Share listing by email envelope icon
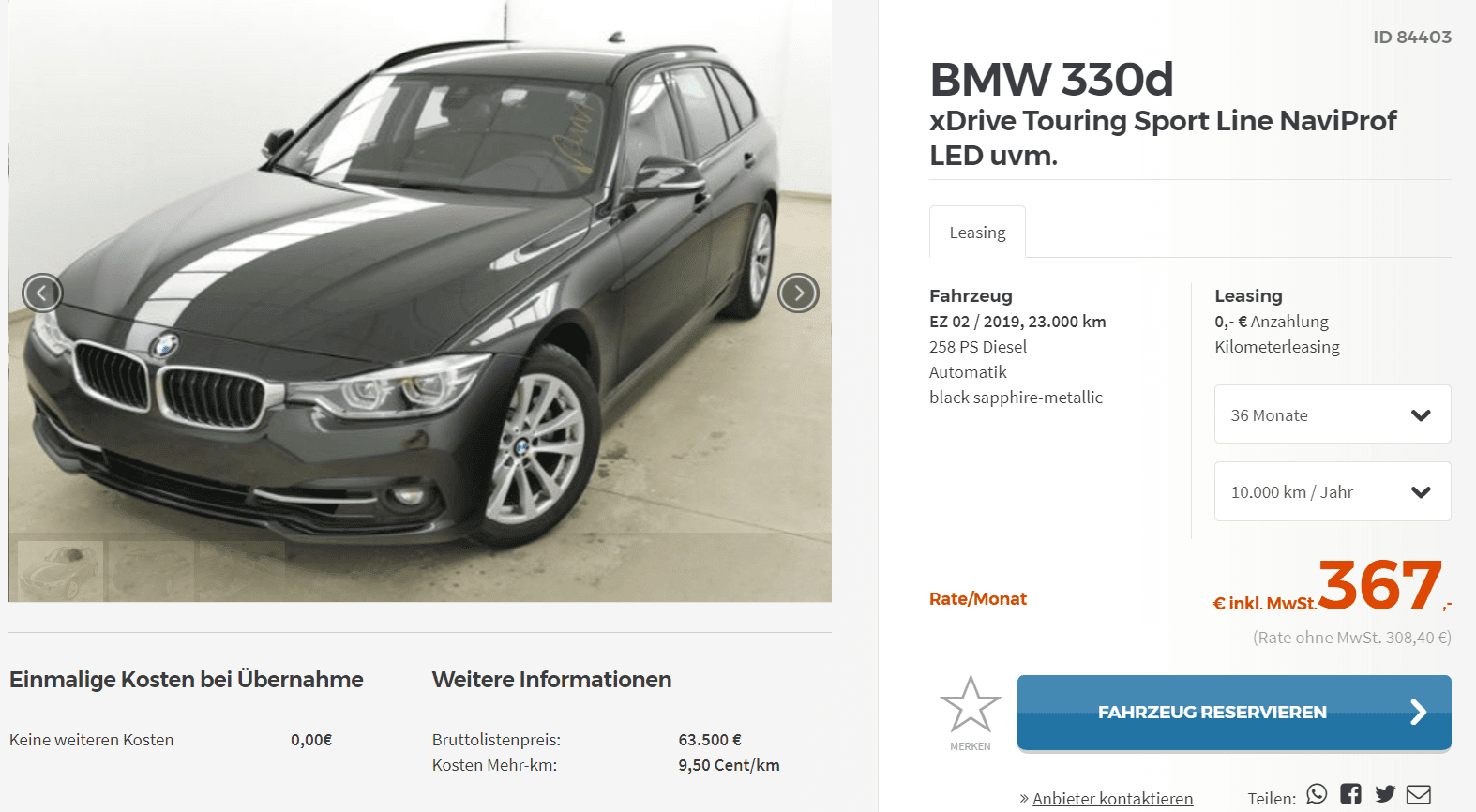Image resolution: width=1476 pixels, height=812 pixels. coord(1419,794)
